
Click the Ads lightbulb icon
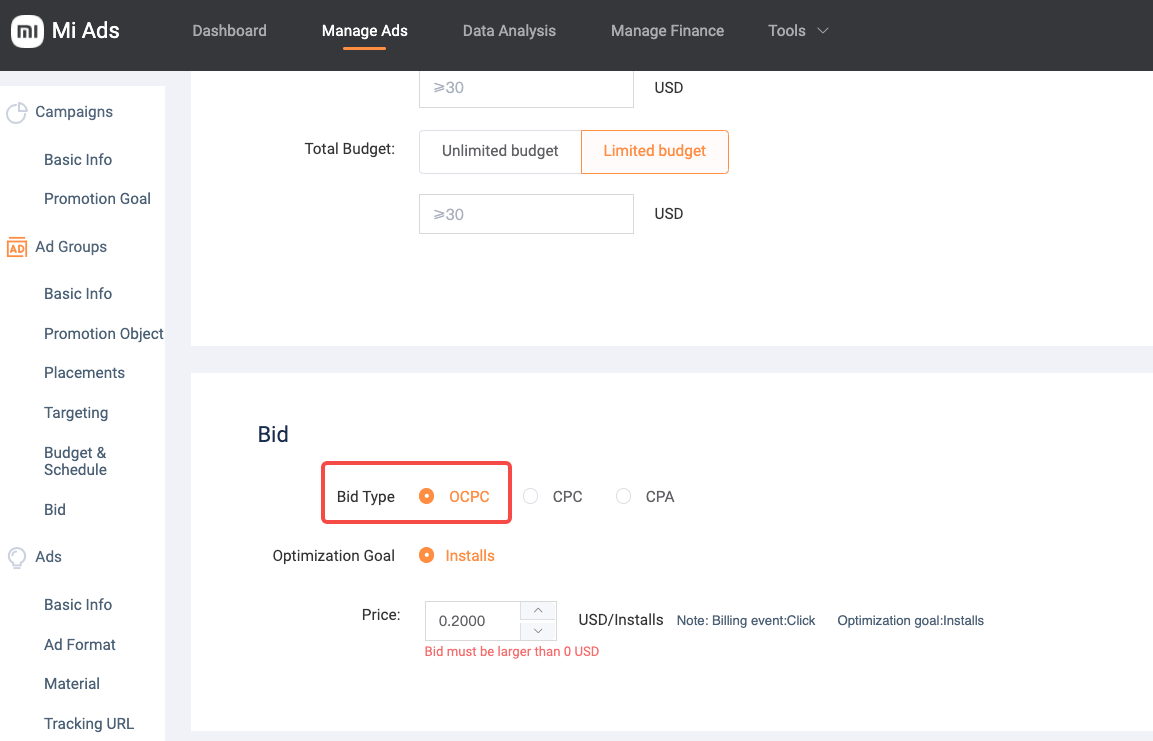coord(16,557)
